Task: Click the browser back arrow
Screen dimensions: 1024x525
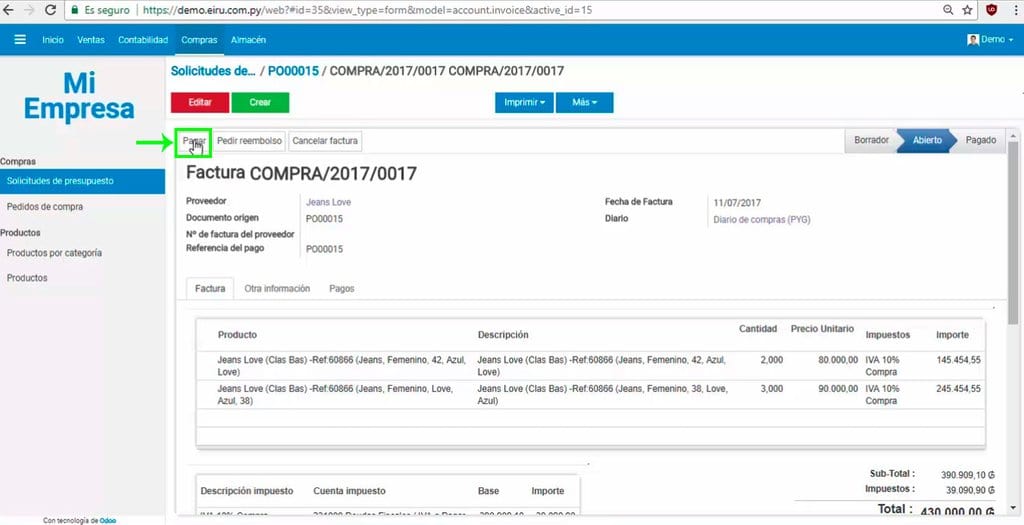Action: coord(11,10)
